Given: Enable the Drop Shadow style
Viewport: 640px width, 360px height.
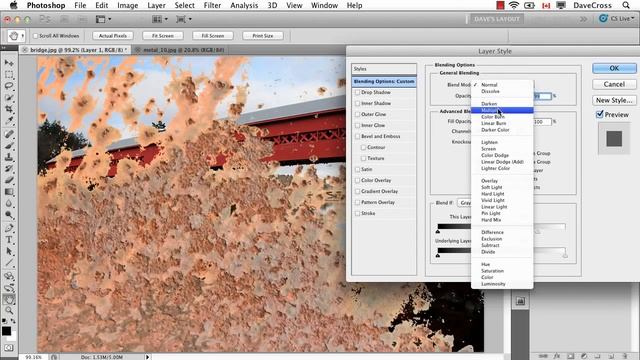Looking at the screenshot, I should [358, 93].
